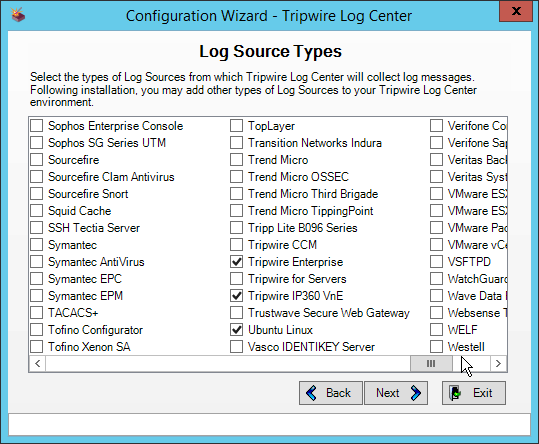Select Symantec EPC checkbox
The width and height of the screenshot is (539, 444).
click(x=36, y=279)
